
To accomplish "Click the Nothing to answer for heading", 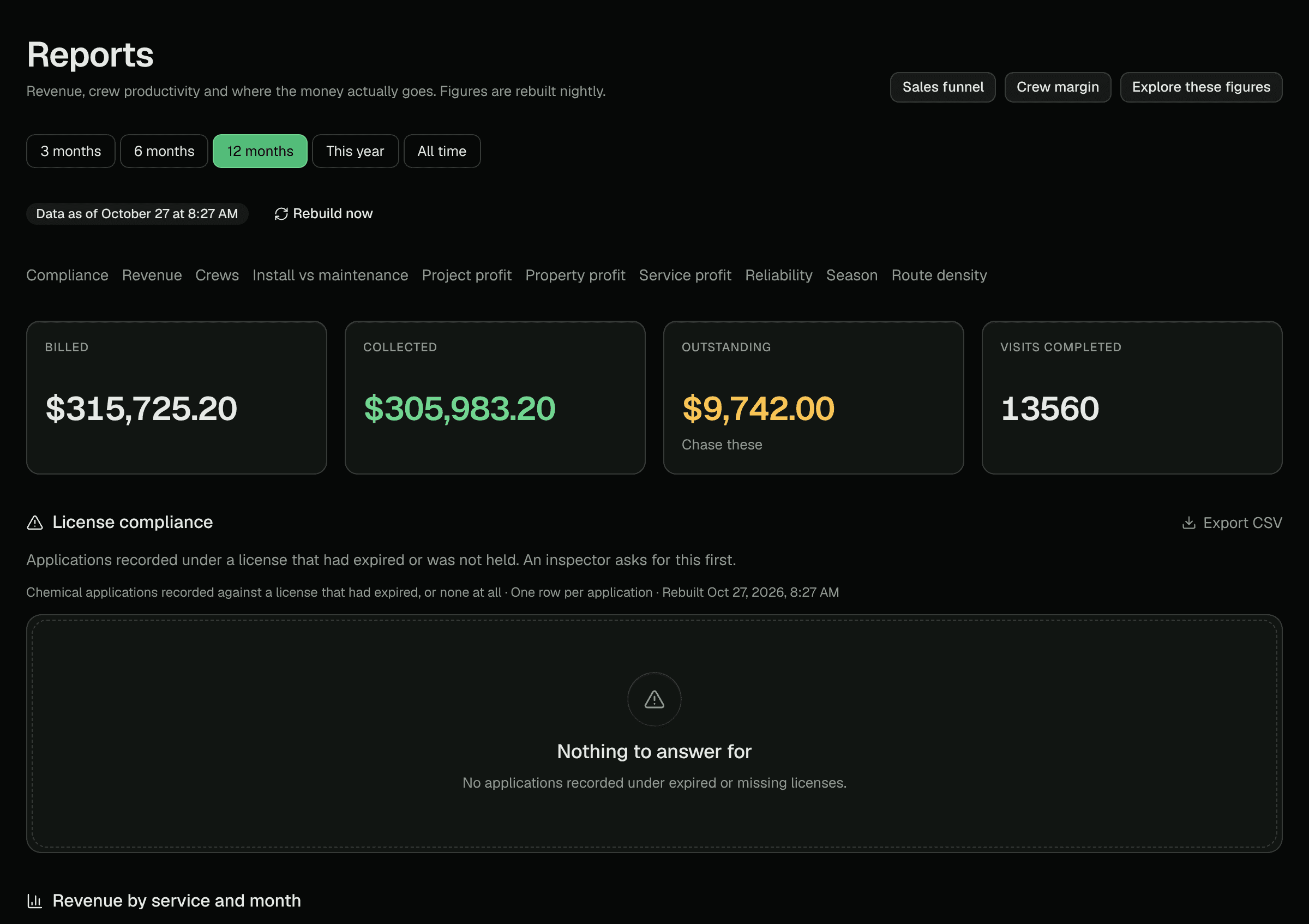I will [x=654, y=751].
